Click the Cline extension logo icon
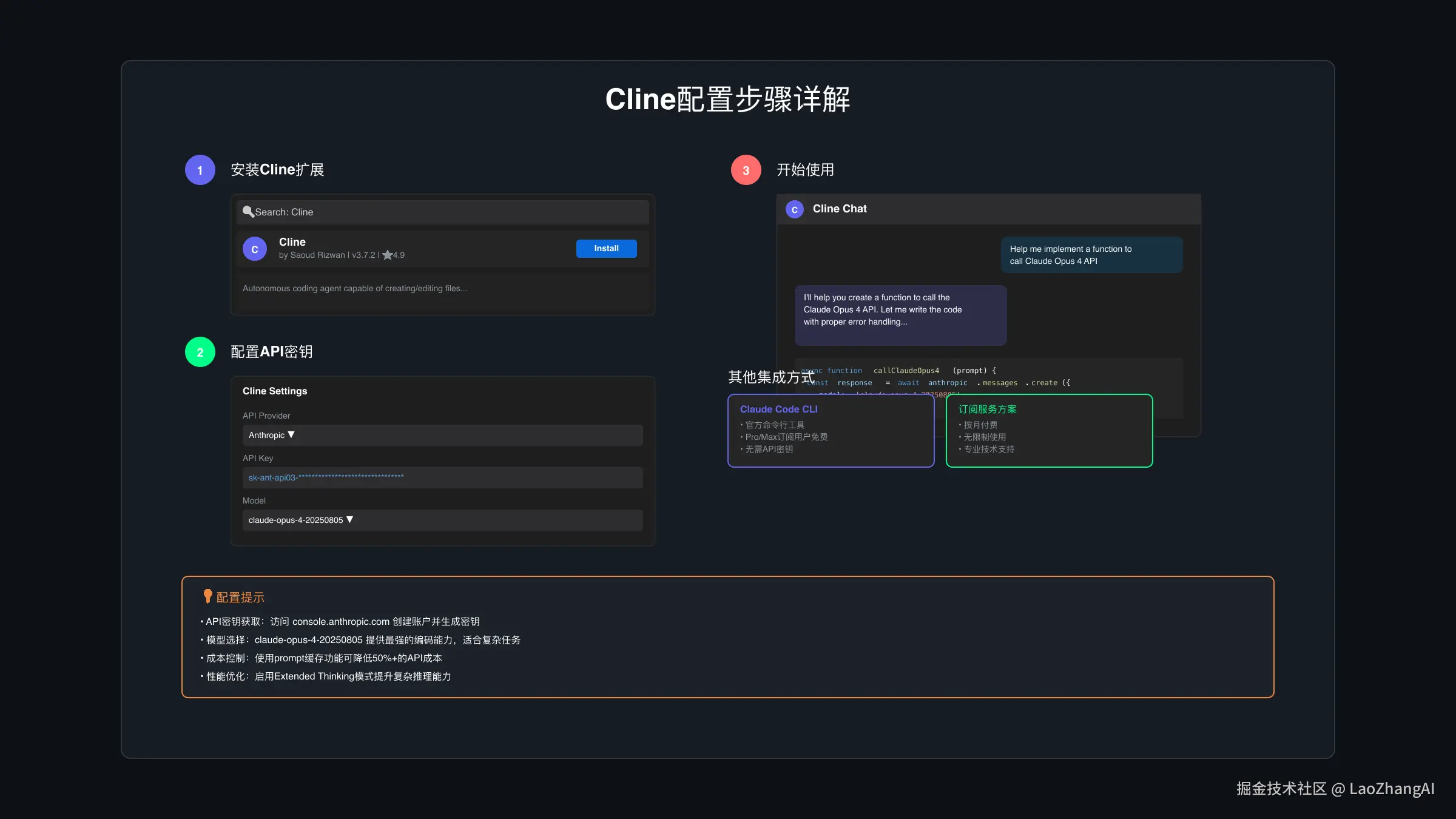 (x=254, y=249)
